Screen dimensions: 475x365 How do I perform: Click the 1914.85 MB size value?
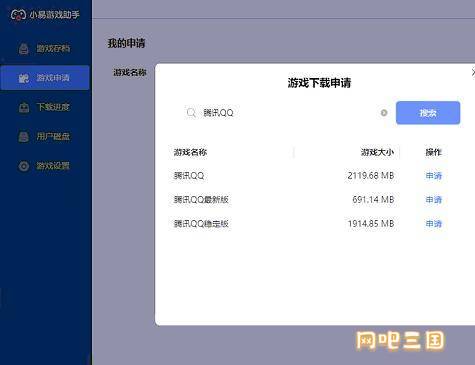pyautogui.click(x=371, y=224)
